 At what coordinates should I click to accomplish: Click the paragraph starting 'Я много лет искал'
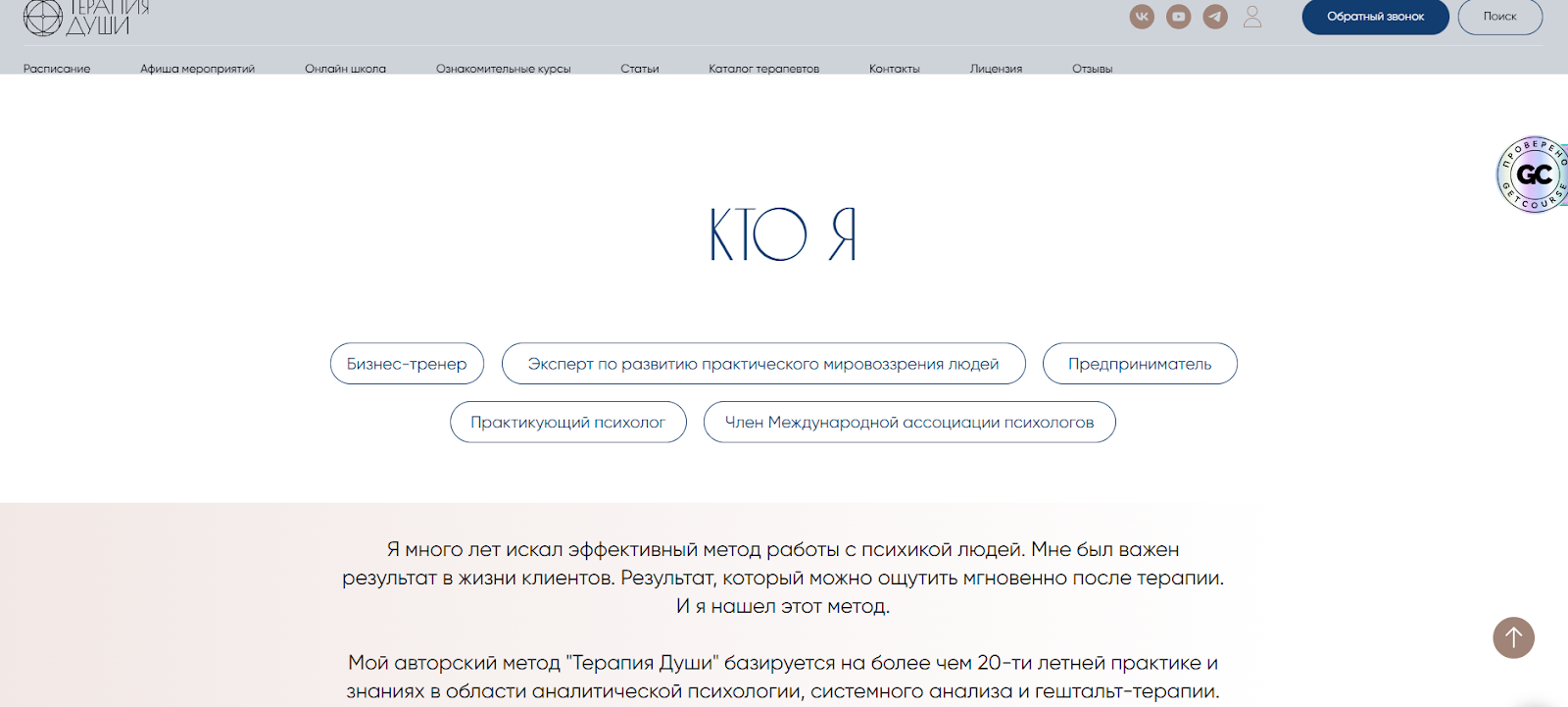click(x=783, y=578)
